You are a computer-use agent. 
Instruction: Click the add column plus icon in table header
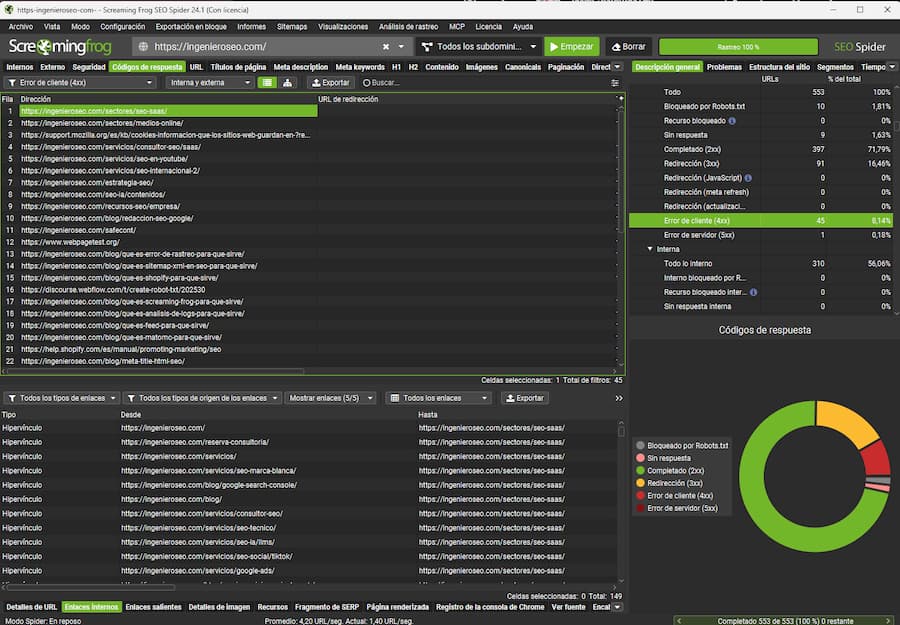click(620, 99)
